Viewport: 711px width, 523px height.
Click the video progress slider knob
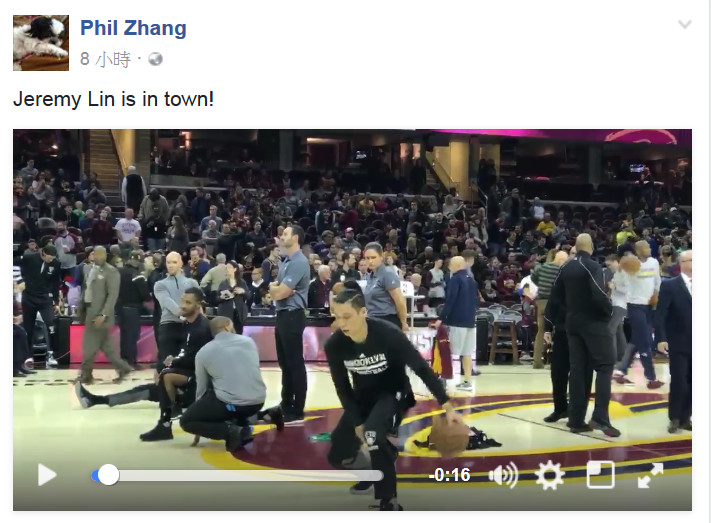(x=108, y=475)
